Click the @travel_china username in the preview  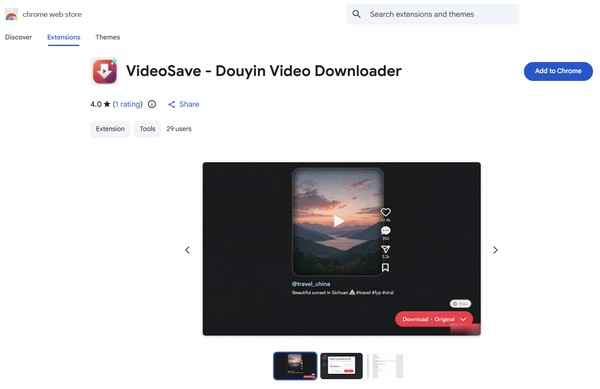(x=311, y=284)
